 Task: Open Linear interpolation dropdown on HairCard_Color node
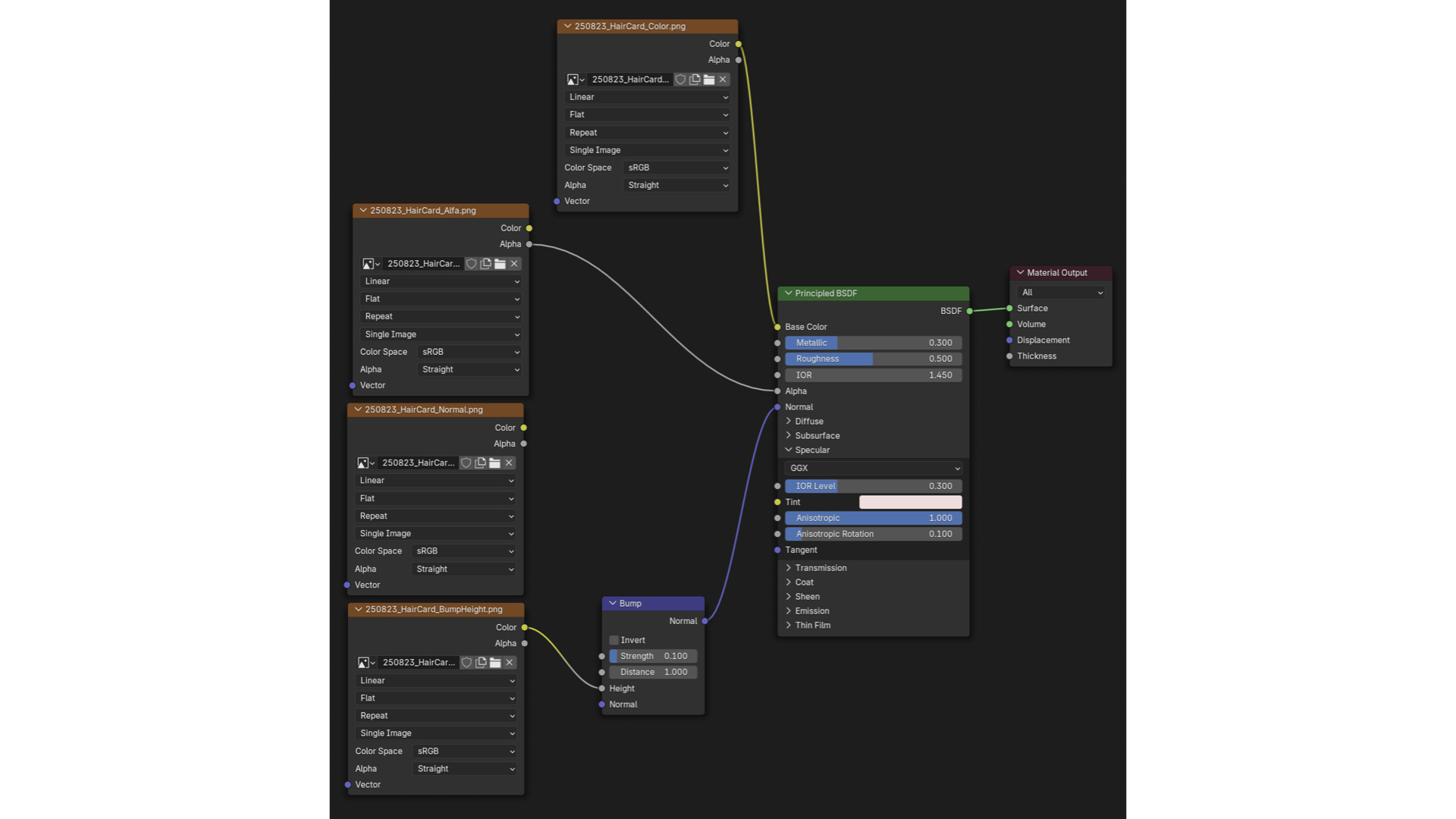647,97
